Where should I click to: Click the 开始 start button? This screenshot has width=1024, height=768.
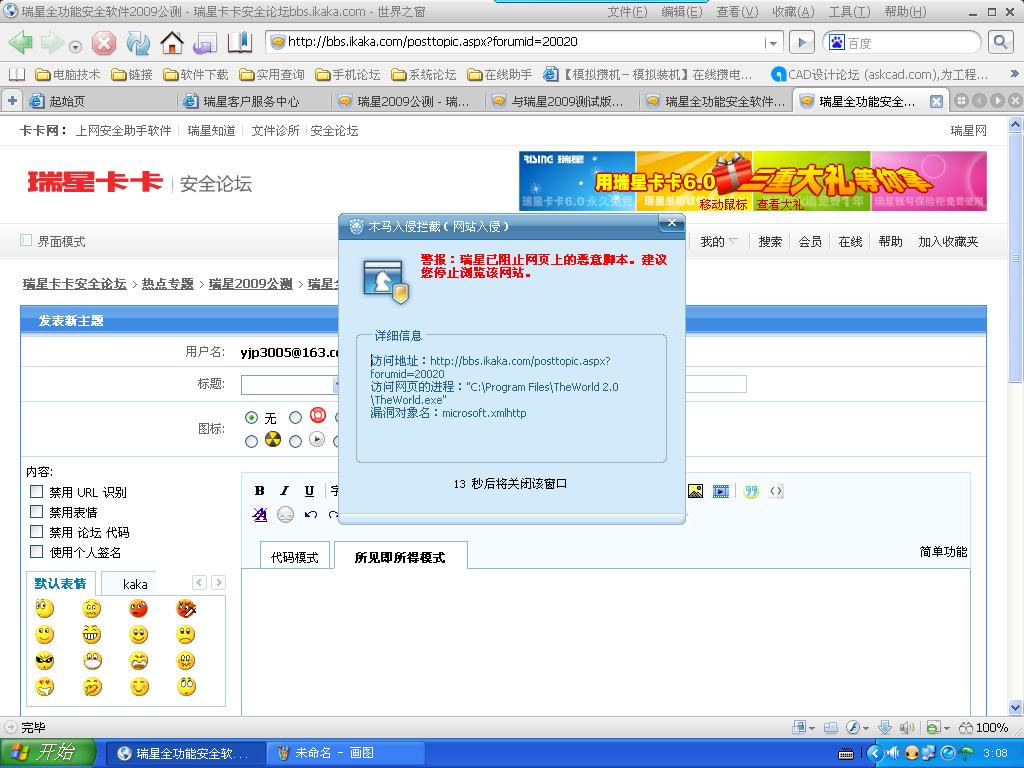pyautogui.click(x=47, y=753)
